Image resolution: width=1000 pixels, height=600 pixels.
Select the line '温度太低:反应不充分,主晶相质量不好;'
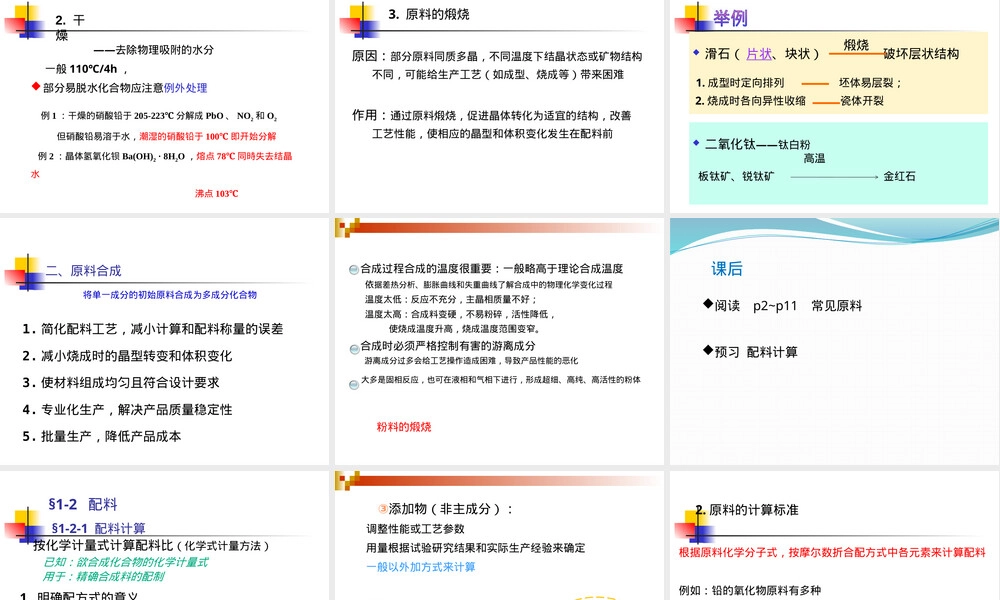452,299
